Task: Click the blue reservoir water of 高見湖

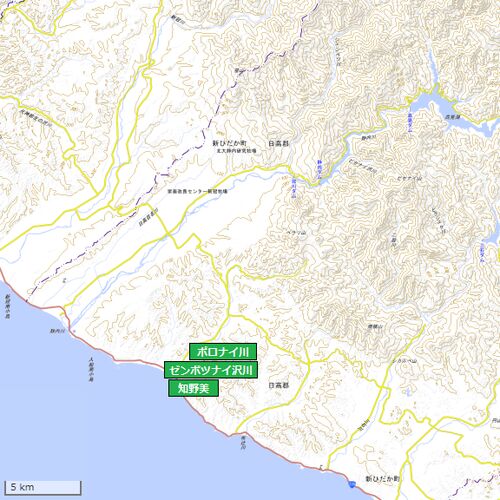Action: [428, 105]
